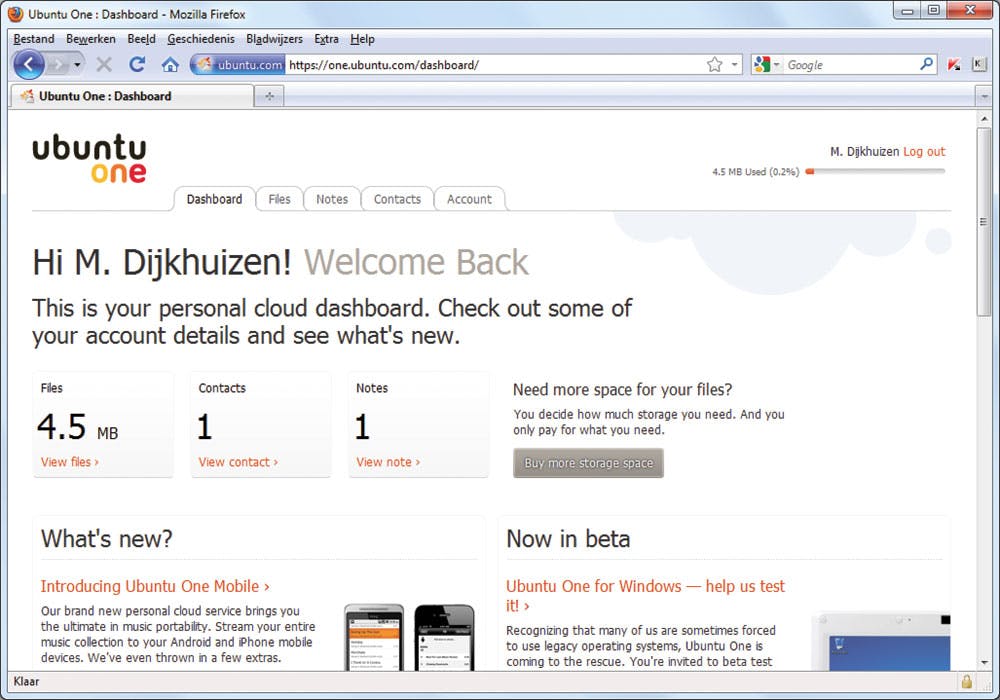Open the Bestand menu

click(x=34, y=39)
